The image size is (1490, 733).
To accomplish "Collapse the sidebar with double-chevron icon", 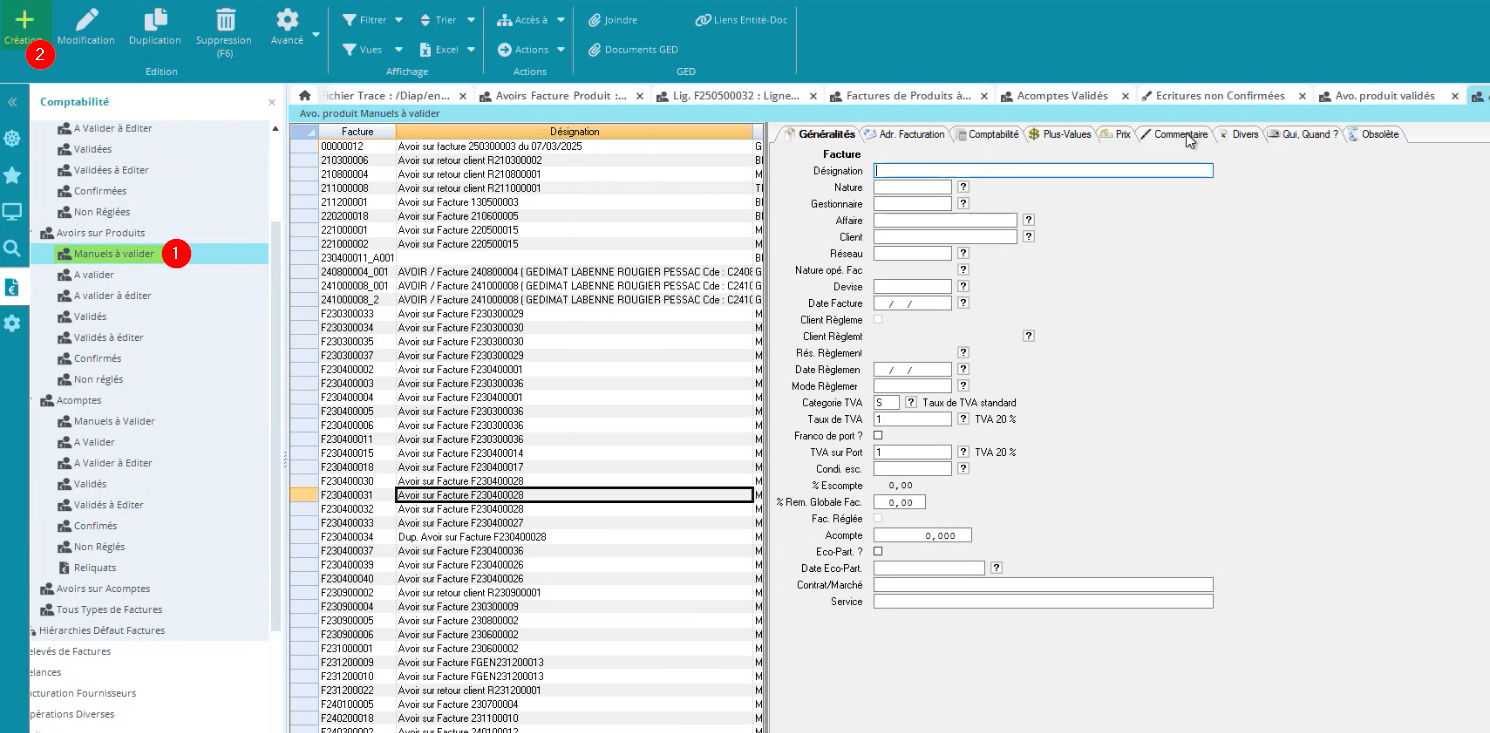I will click(x=12, y=102).
